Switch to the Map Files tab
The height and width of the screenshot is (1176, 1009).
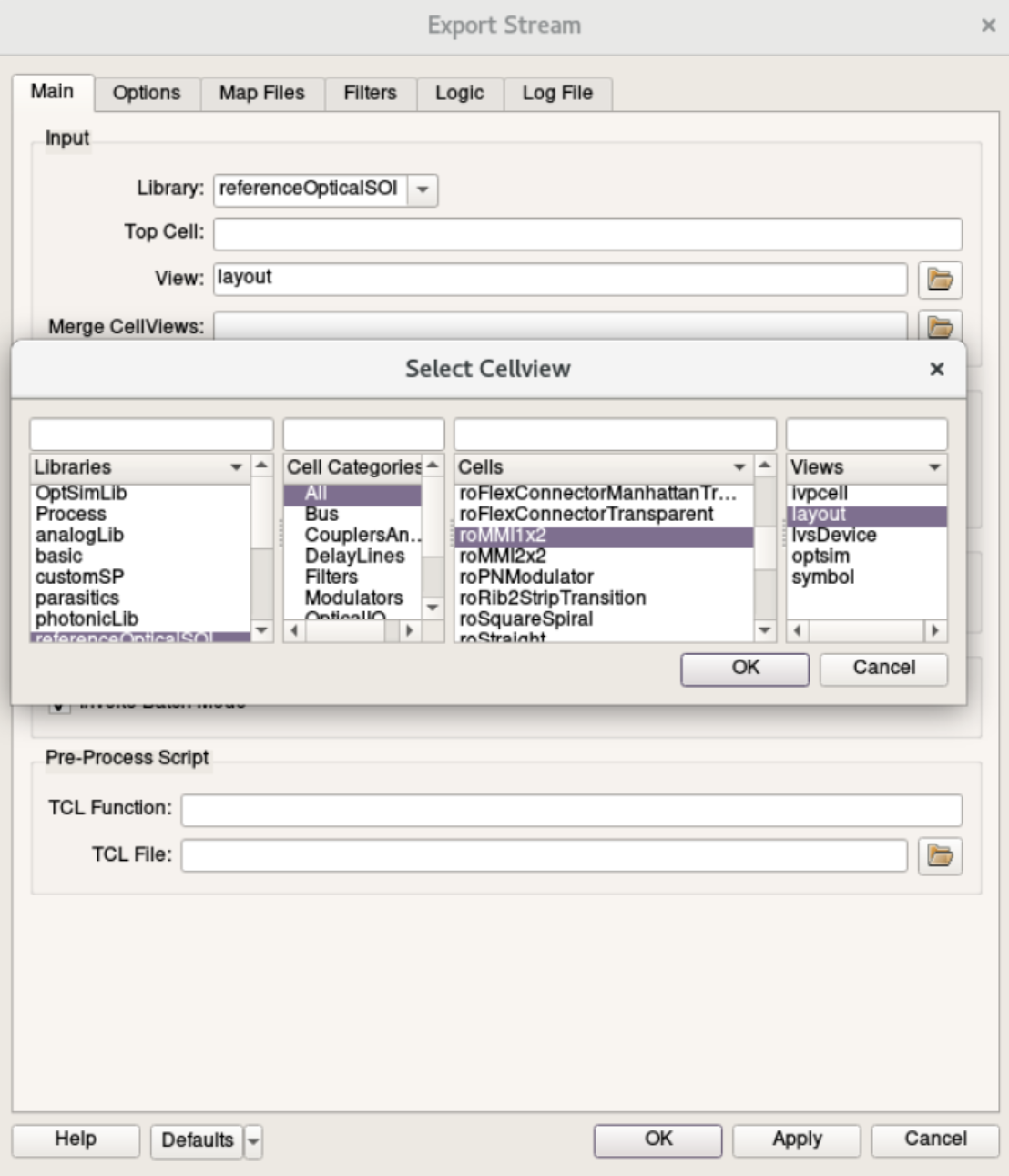(x=261, y=93)
